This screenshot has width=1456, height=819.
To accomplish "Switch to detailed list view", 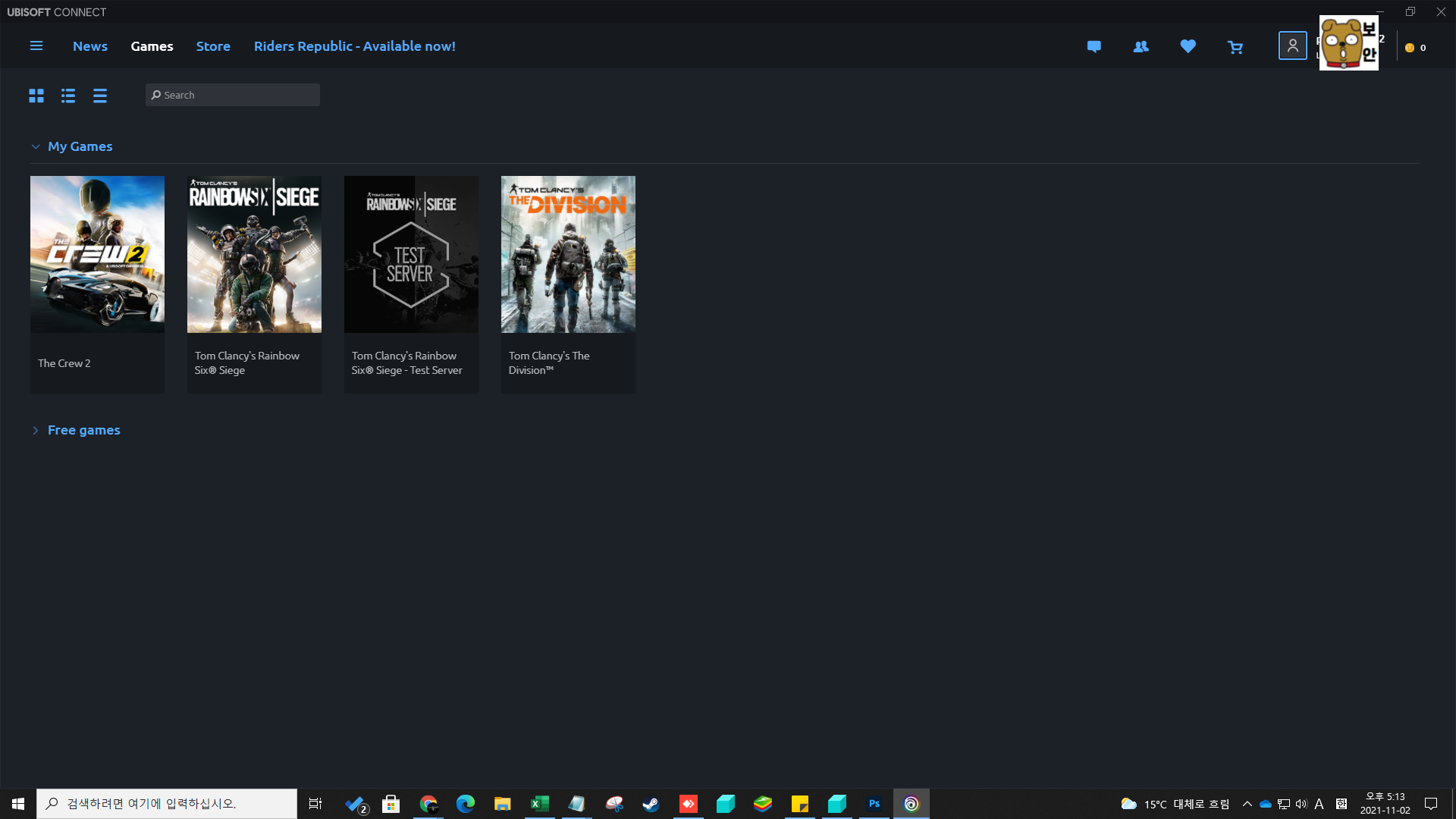I will tap(68, 96).
